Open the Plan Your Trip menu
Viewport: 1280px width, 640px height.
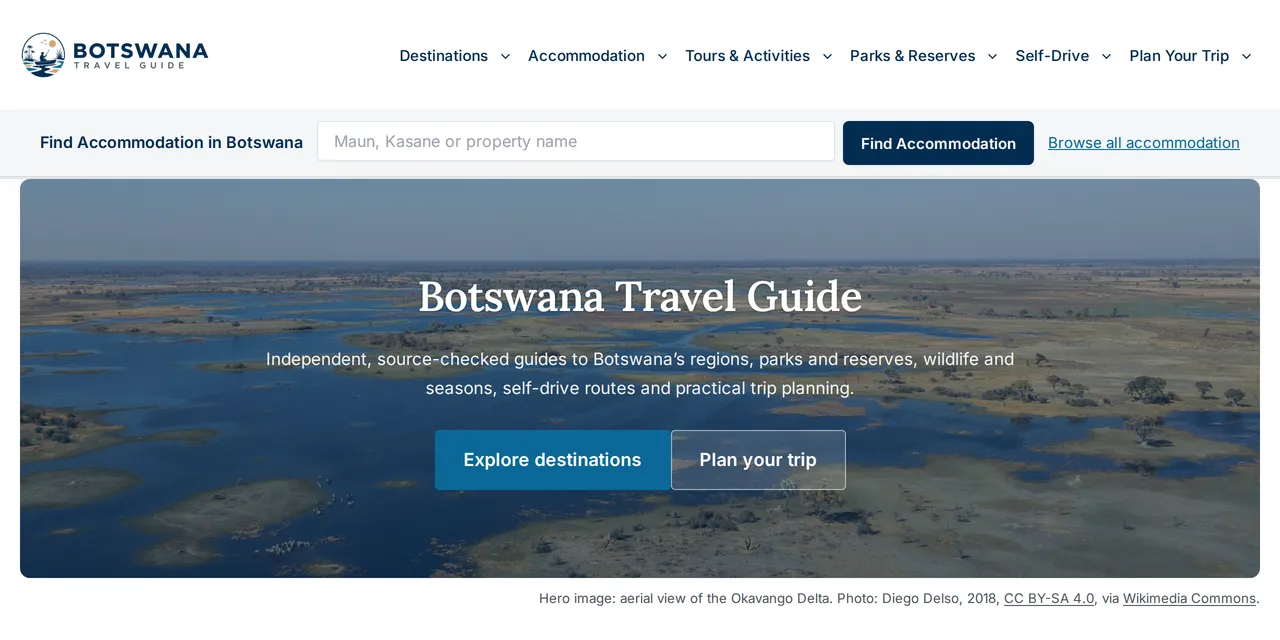pyautogui.click(x=1179, y=56)
